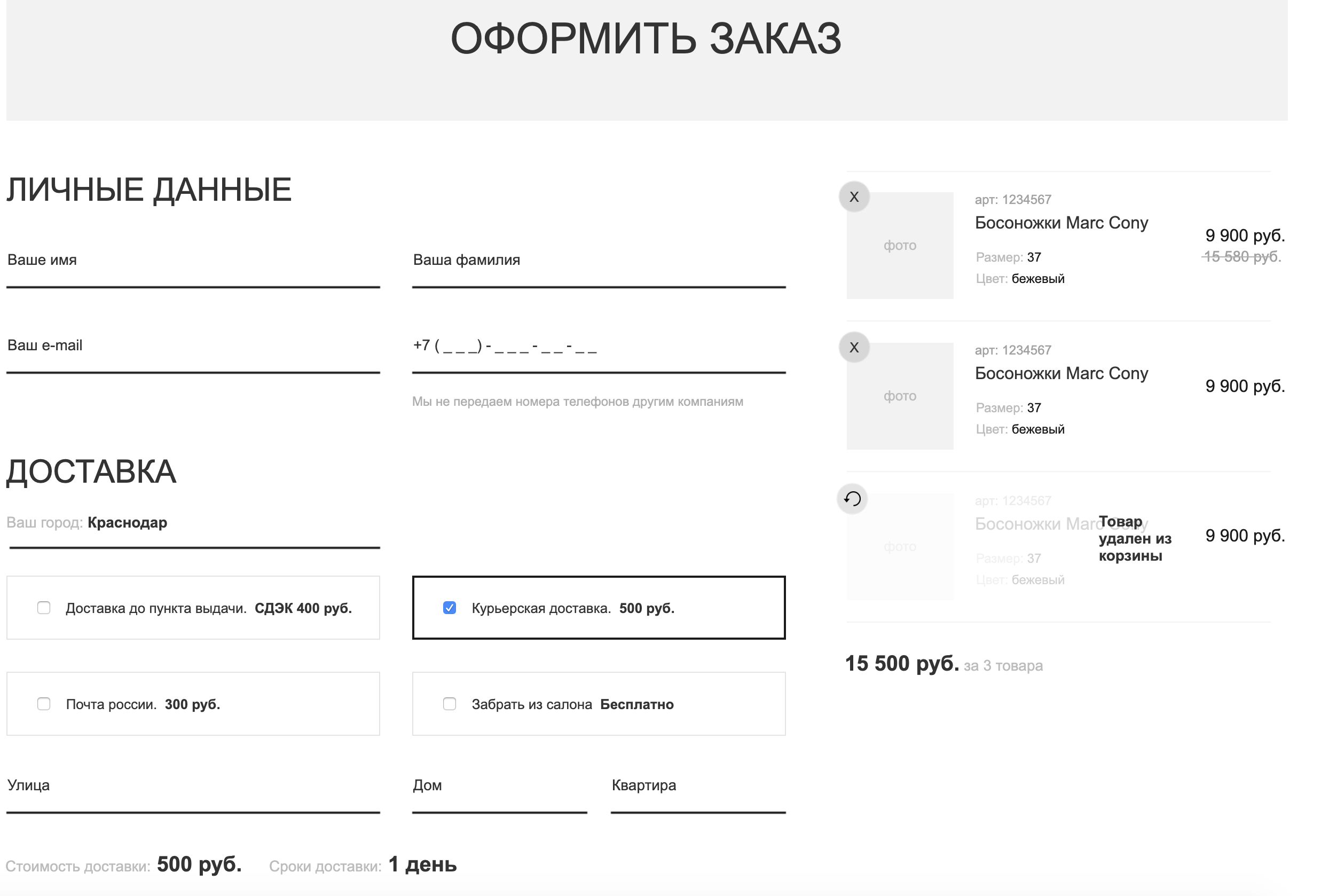The image size is (1321, 896).
Task: Disable Курьерская доставка option
Action: [450, 608]
